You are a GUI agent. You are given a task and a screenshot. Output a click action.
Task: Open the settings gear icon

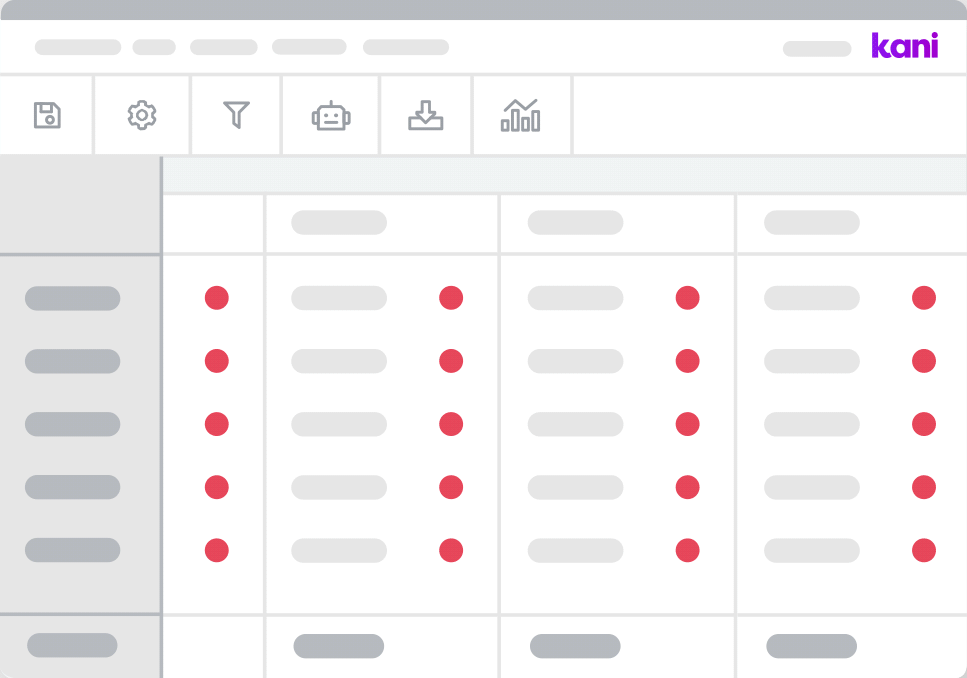click(142, 115)
